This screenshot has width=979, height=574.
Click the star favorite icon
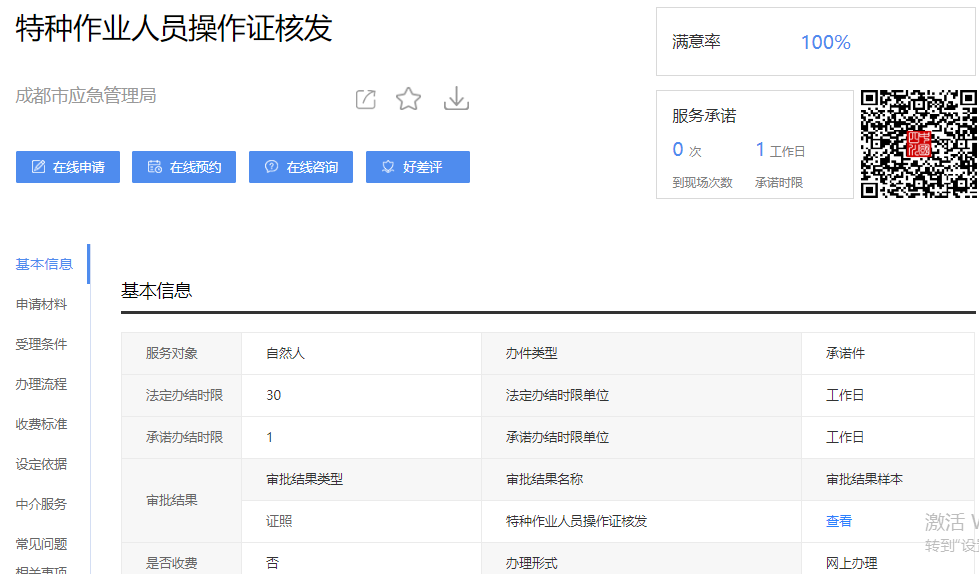click(x=408, y=99)
